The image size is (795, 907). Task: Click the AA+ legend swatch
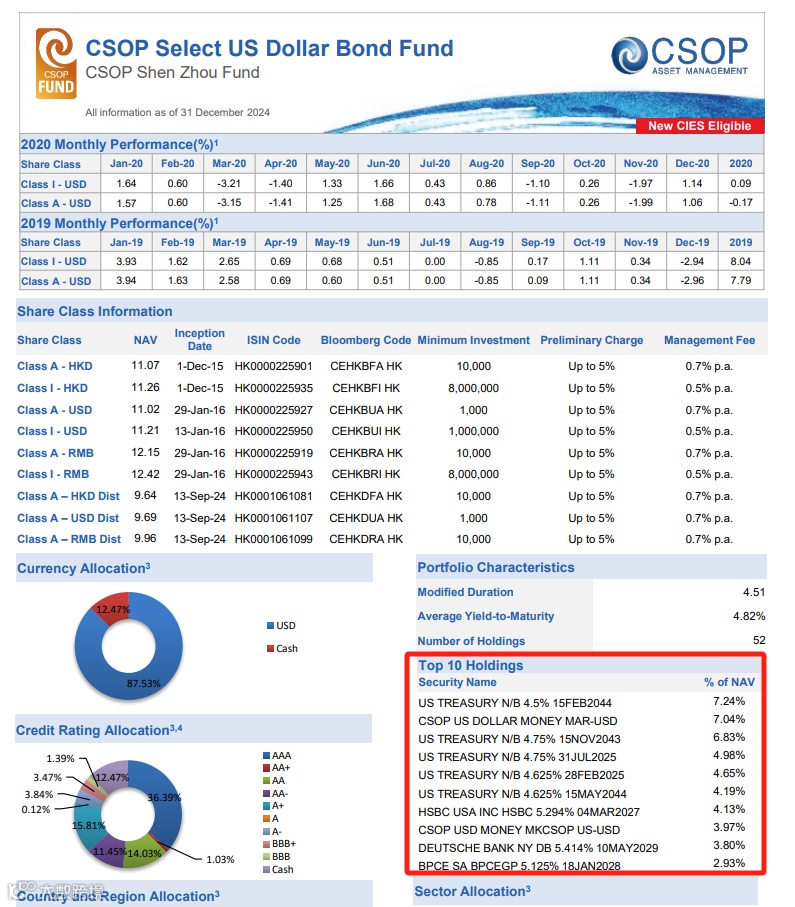(267, 768)
